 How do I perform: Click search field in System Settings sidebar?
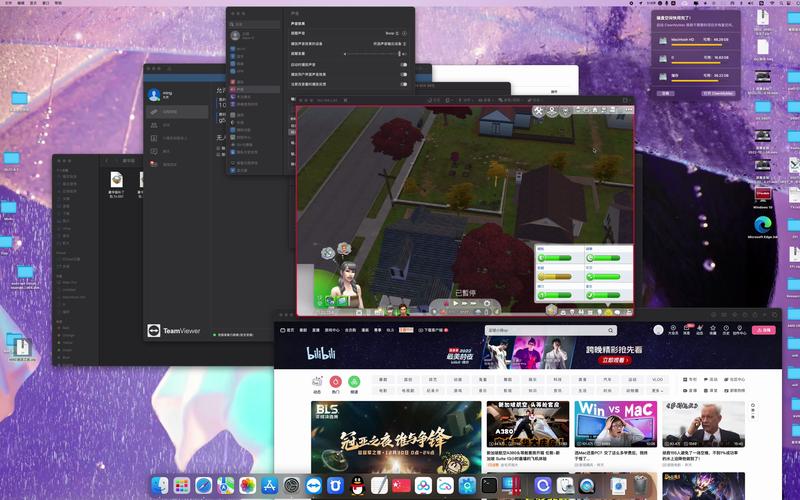click(255, 24)
